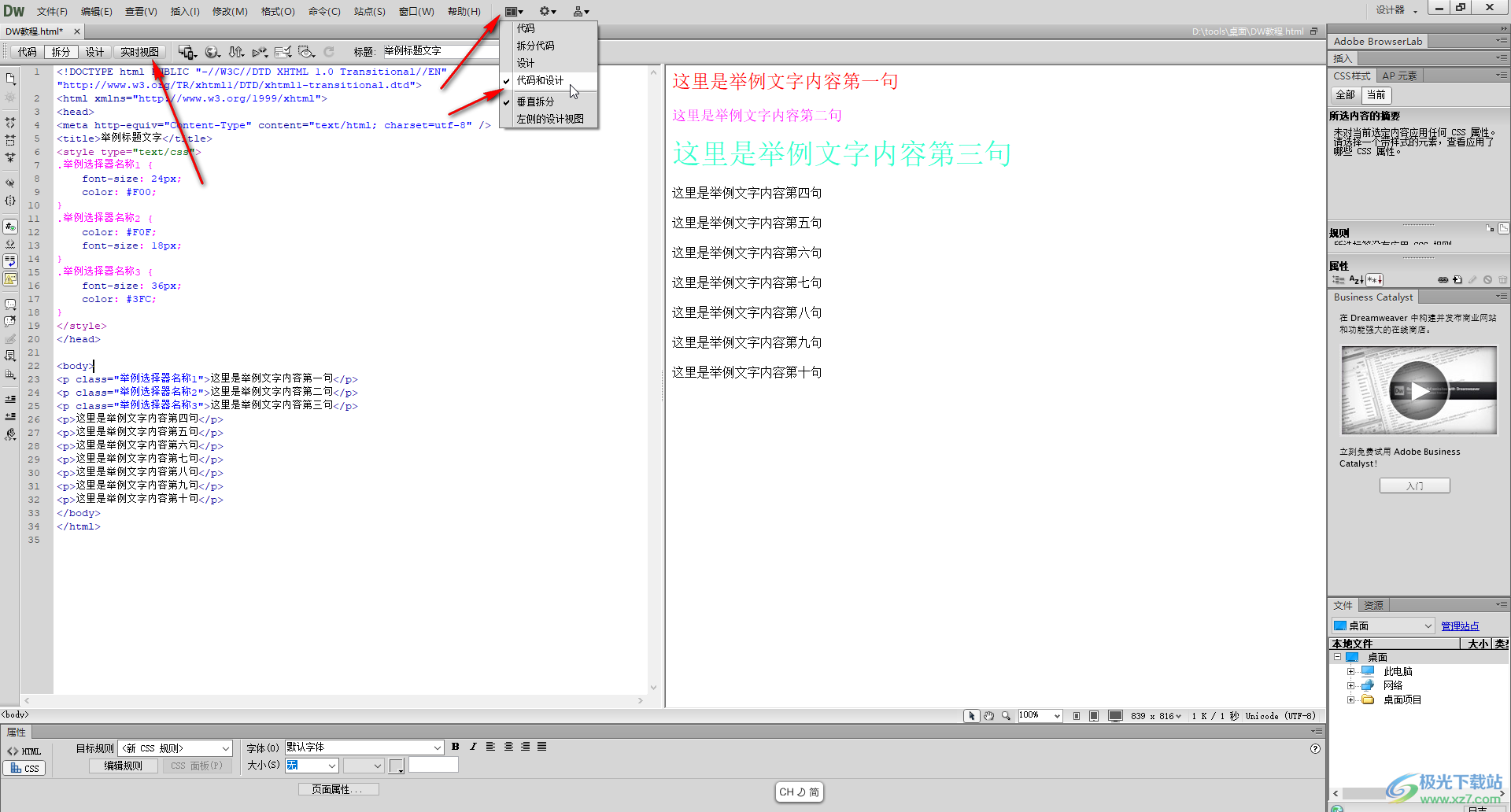Viewport: 1511px width, 812px height.
Task: Click the 编辑规则 button
Action: 124,766
